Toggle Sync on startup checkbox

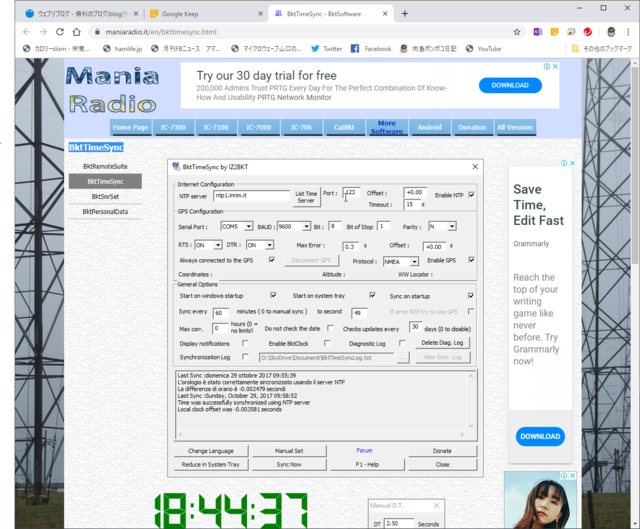click(x=471, y=296)
